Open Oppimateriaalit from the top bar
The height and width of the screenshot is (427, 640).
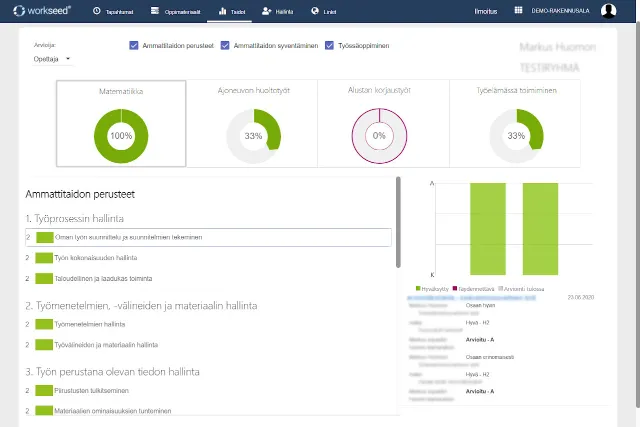coord(155,11)
